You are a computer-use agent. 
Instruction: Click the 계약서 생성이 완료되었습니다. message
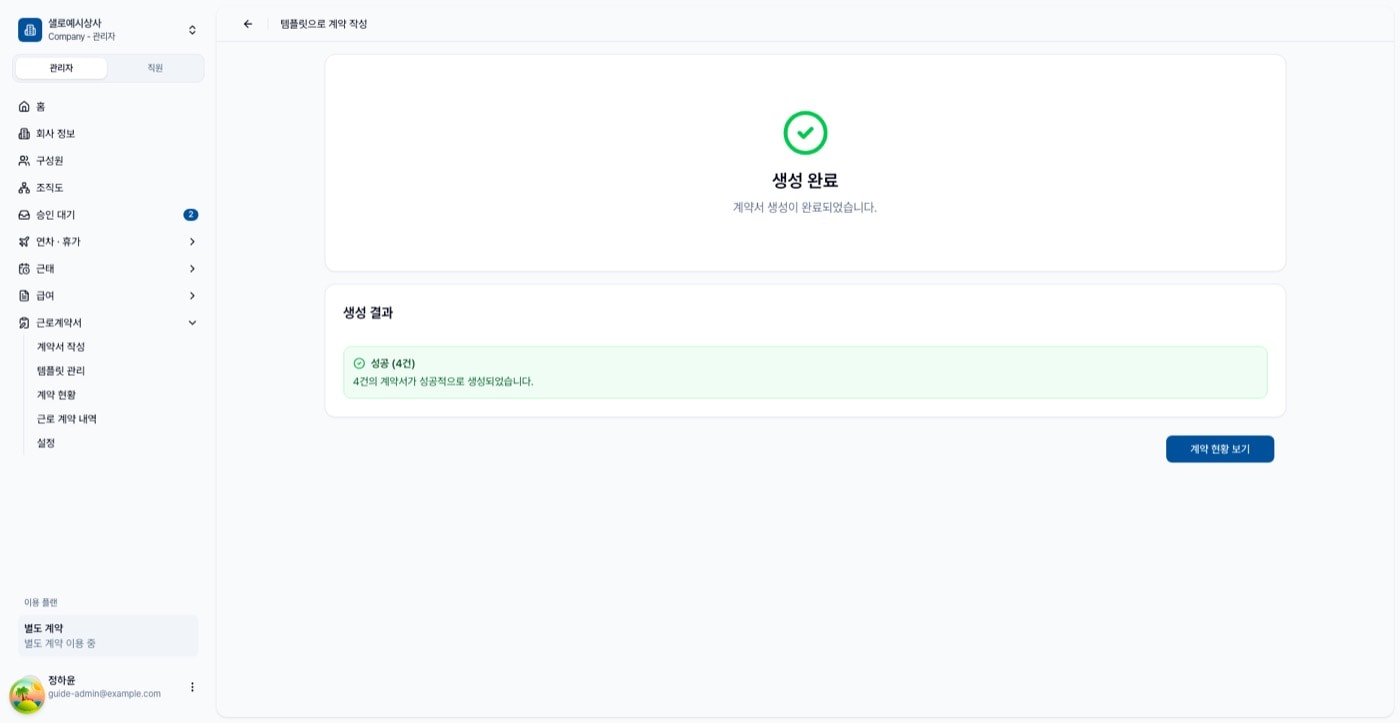coord(805,207)
